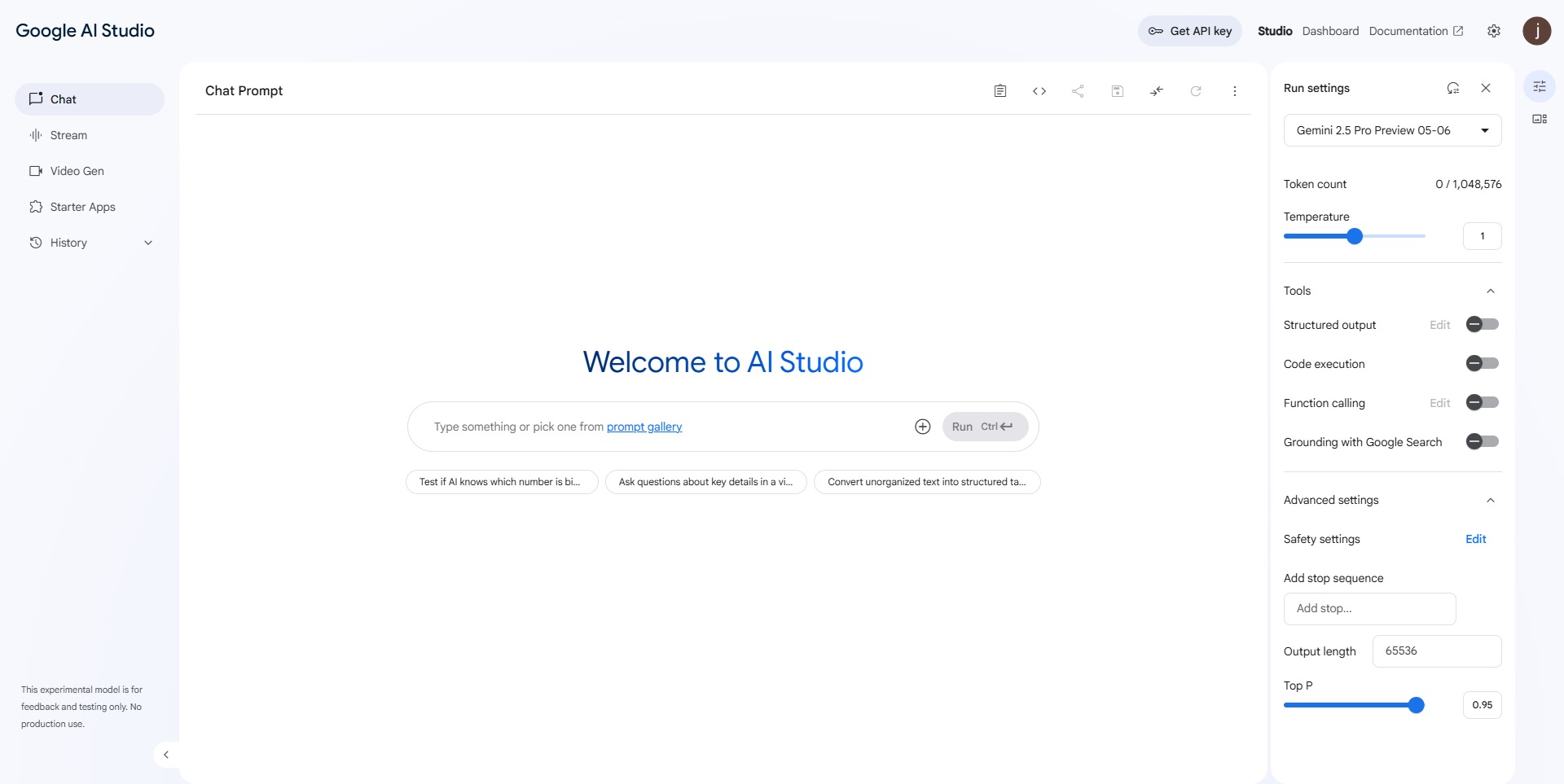Collapse the Tools section
Image resolution: width=1564 pixels, height=784 pixels.
[1490, 291]
